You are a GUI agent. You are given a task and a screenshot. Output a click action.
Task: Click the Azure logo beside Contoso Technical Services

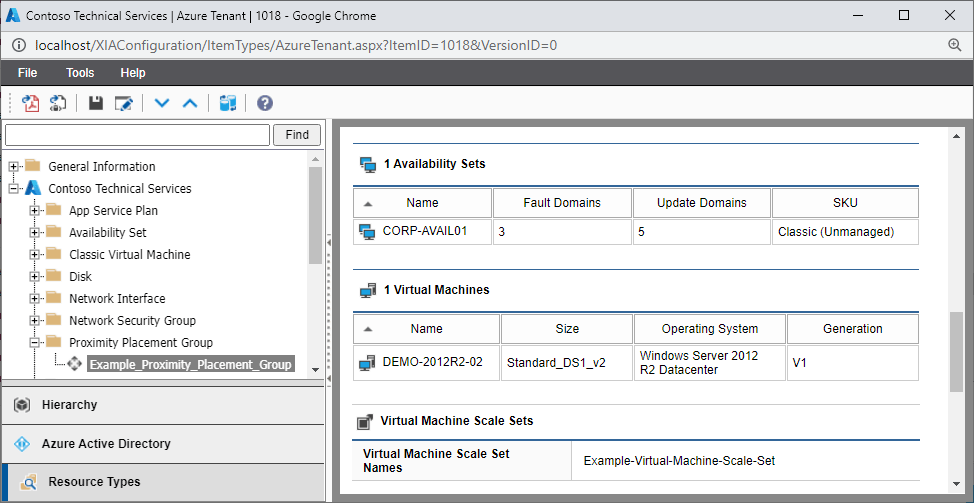[x=33, y=188]
